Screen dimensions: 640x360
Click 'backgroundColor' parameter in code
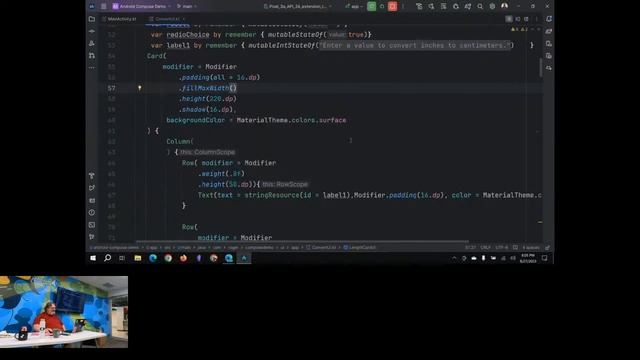coord(196,120)
